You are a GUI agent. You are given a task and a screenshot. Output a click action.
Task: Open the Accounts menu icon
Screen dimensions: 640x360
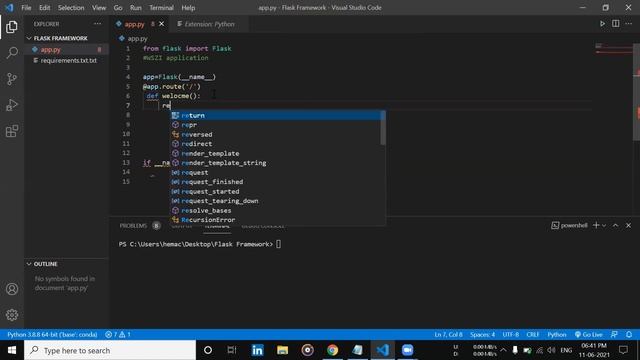pos(12,289)
